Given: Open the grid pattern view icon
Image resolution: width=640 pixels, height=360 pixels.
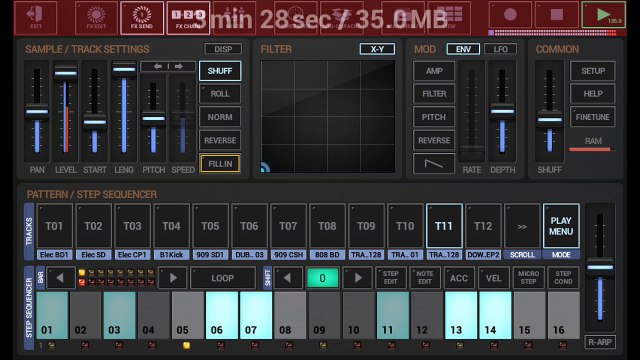Looking at the screenshot, I should [449, 18].
